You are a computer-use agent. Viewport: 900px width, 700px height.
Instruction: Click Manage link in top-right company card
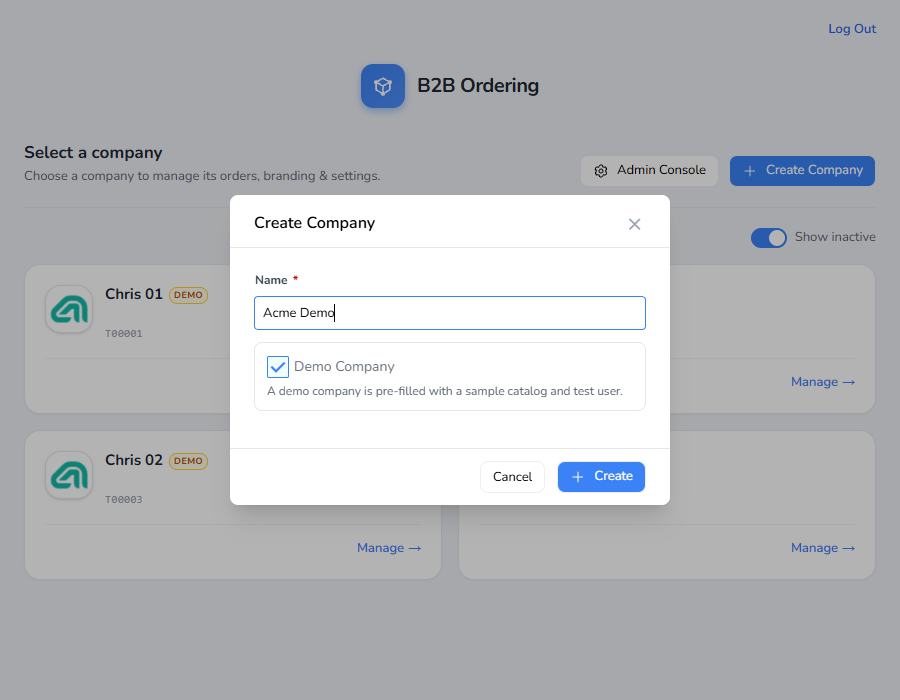coord(823,382)
